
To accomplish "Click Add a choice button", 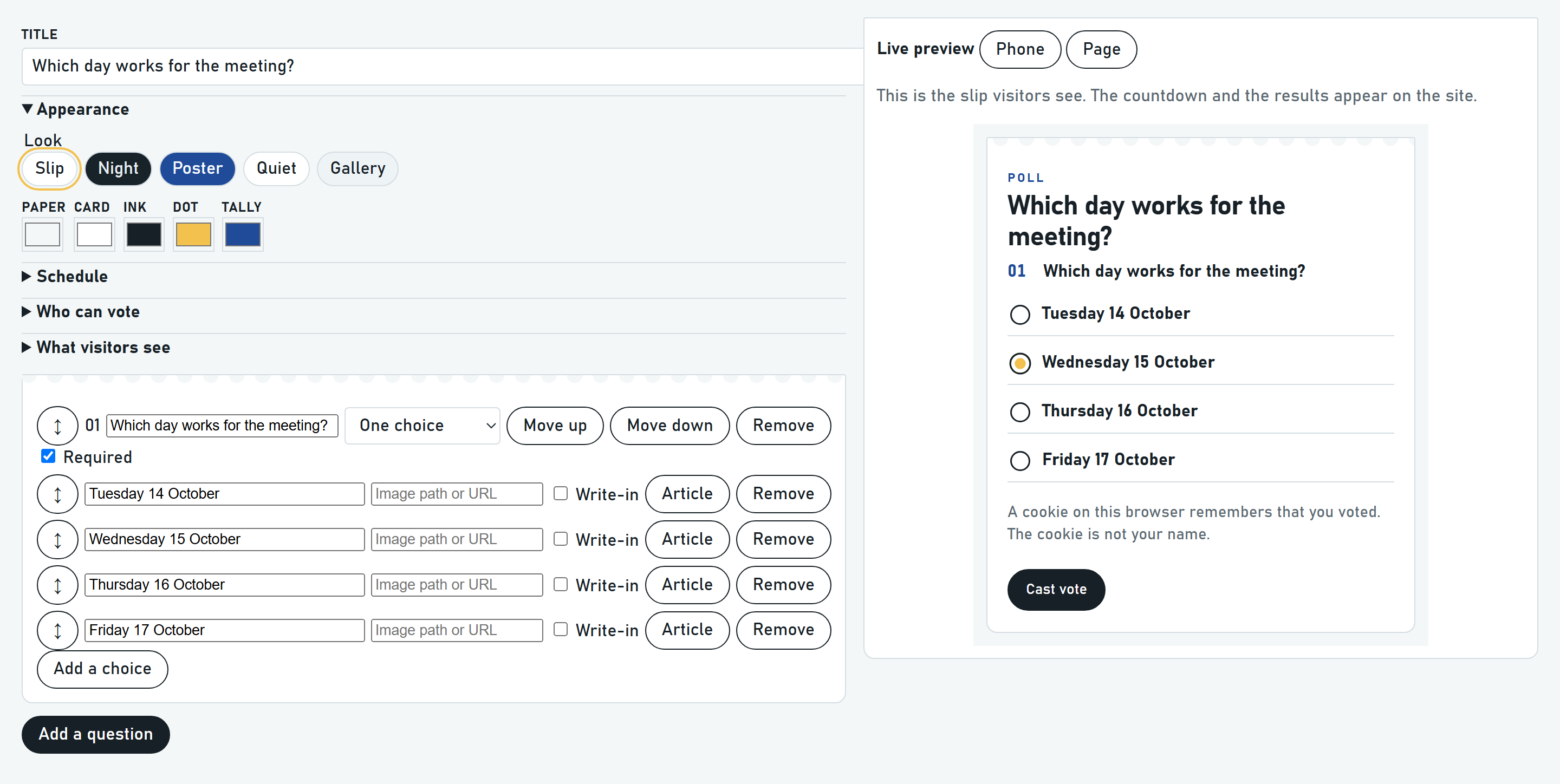I will (x=102, y=669).
